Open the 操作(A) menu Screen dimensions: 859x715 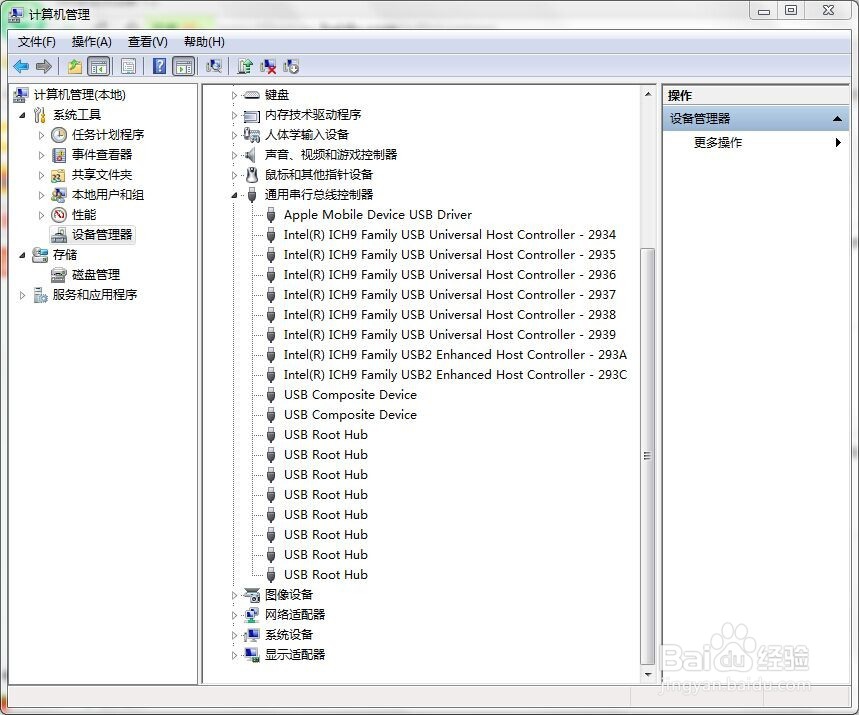point(91,41)
